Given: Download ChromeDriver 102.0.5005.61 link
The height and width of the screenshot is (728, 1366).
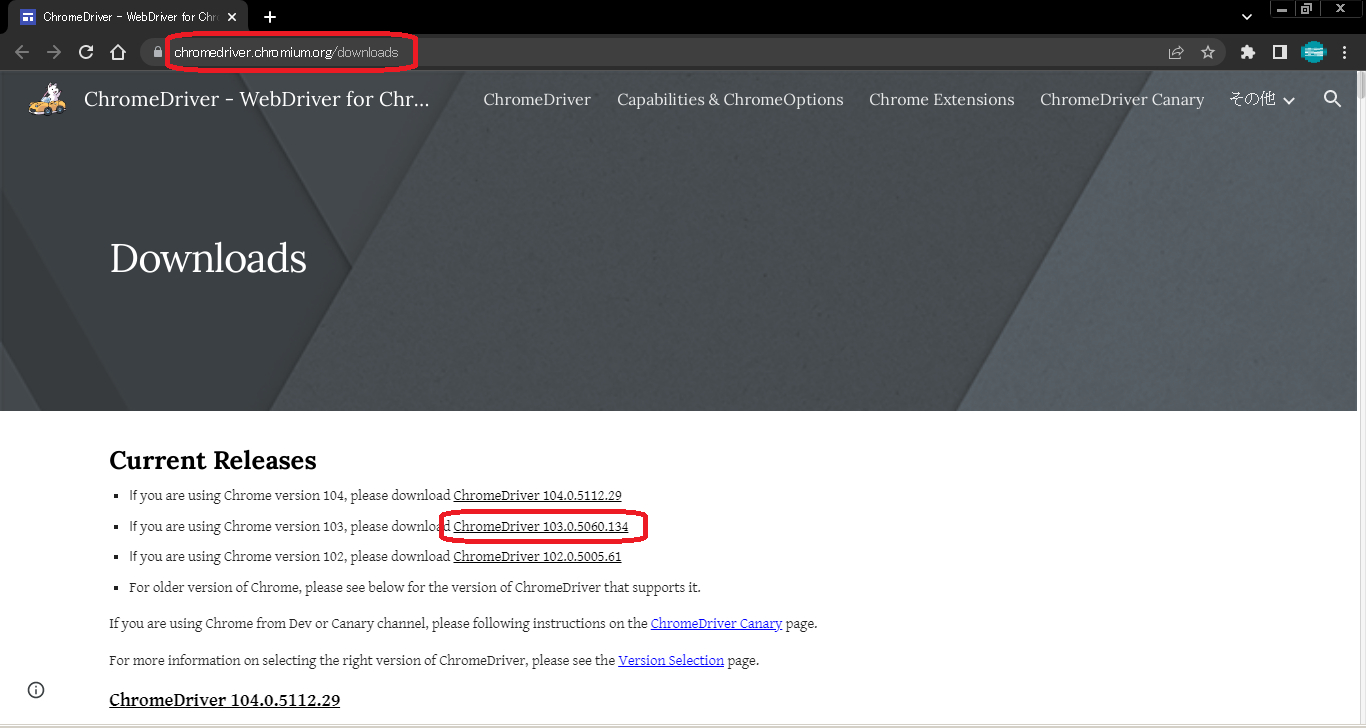Looking at the screenshot, I should pyautogui.click(x=538, y=557).
